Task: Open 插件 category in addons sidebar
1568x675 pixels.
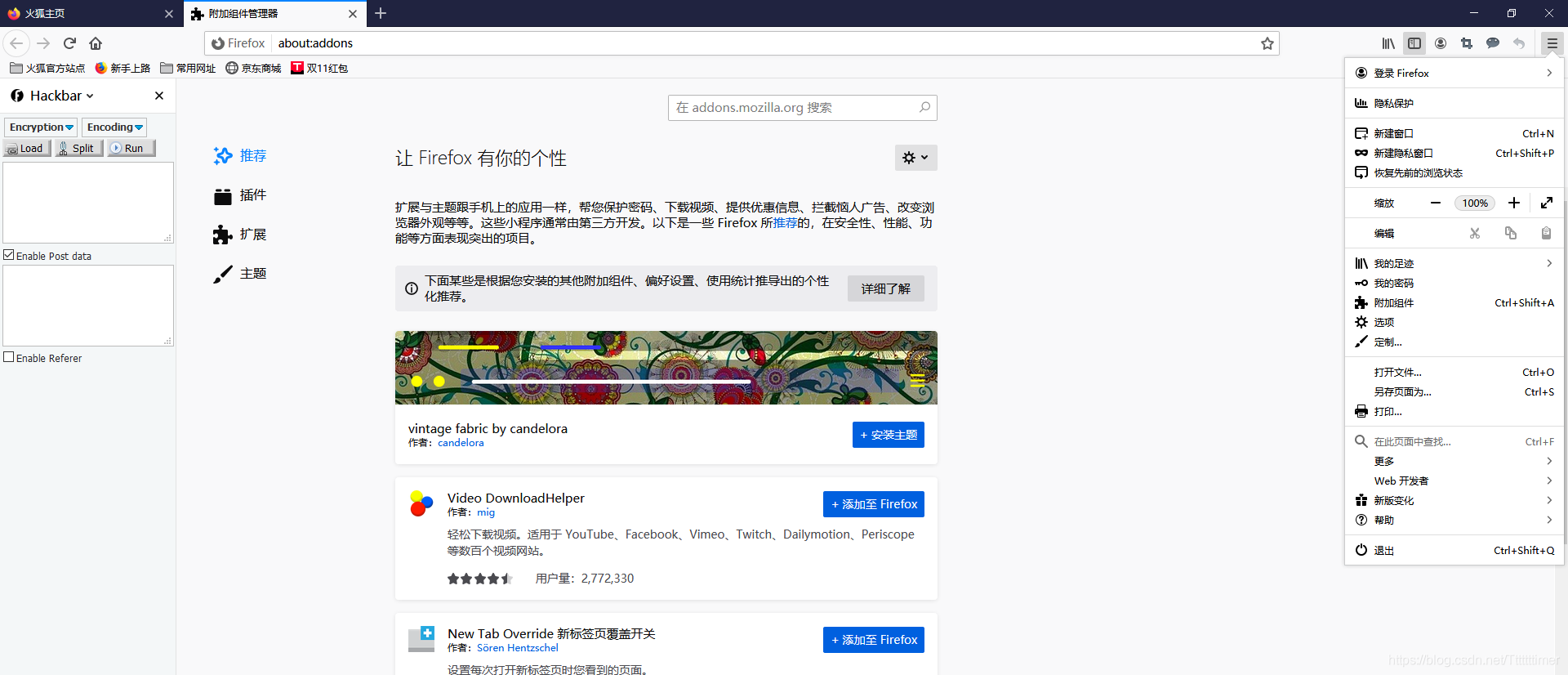Action: [240, 195]
